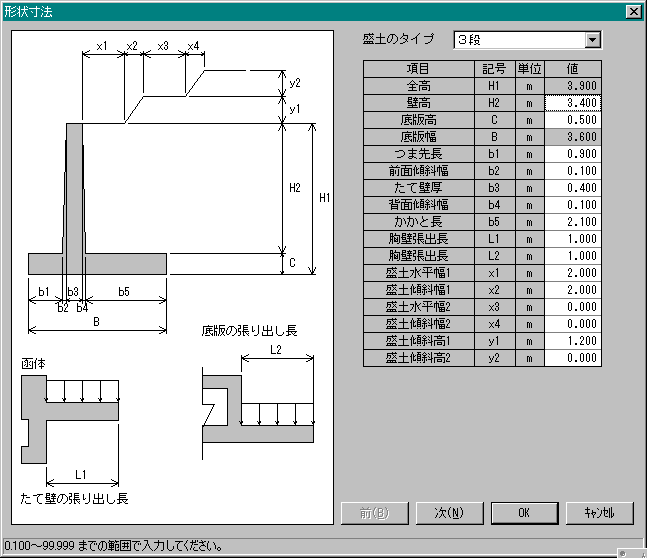Click the 項目 column header
Screen dimensions: 647x558
pos(419,69)
